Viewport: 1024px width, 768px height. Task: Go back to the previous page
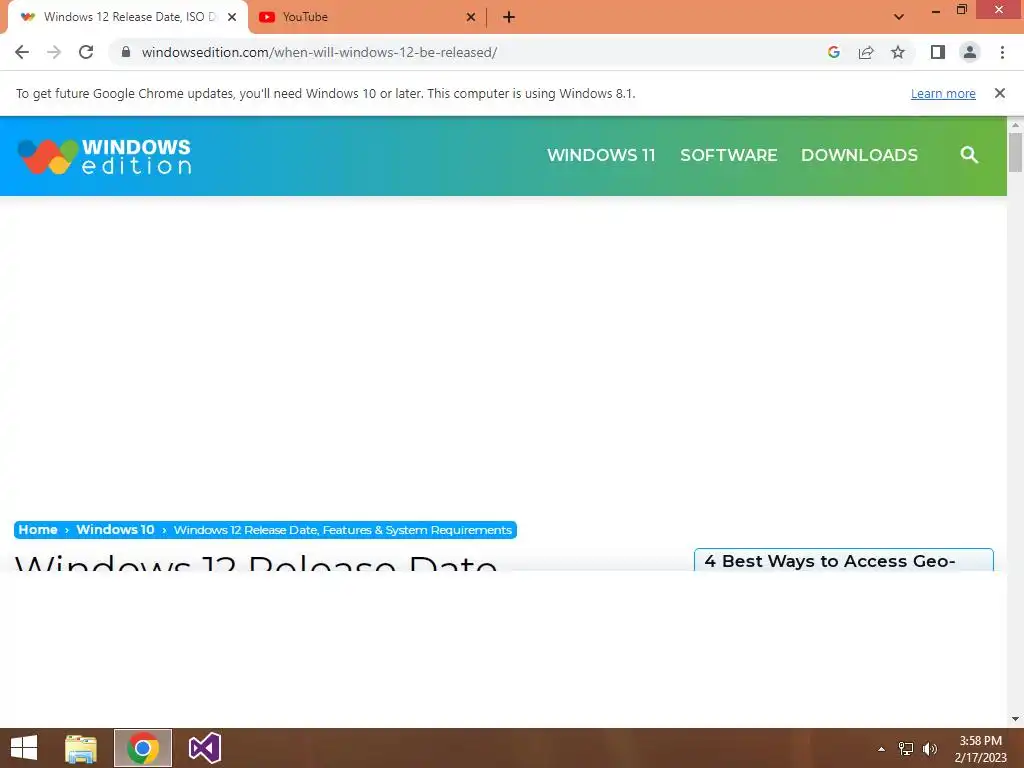(22, 52)
